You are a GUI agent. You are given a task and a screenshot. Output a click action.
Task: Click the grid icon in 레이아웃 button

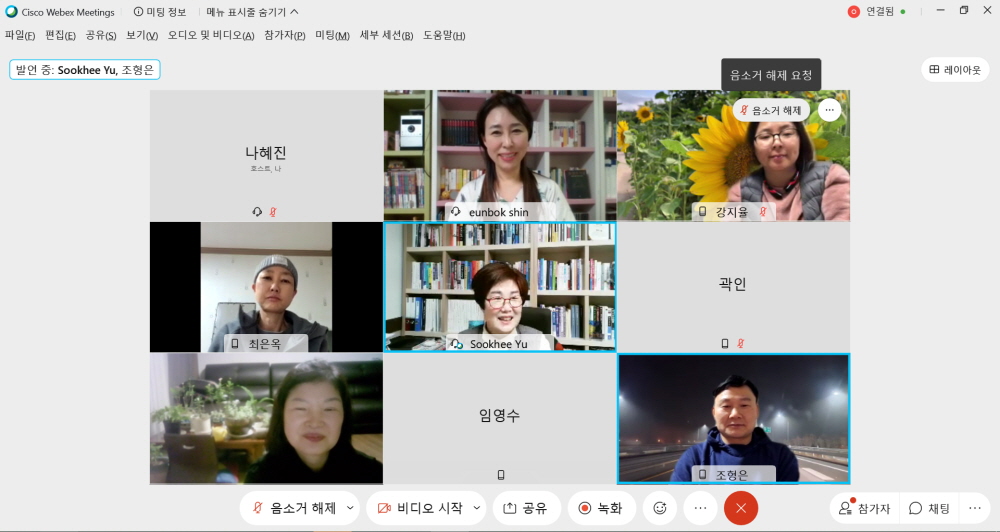coord(934,70)
